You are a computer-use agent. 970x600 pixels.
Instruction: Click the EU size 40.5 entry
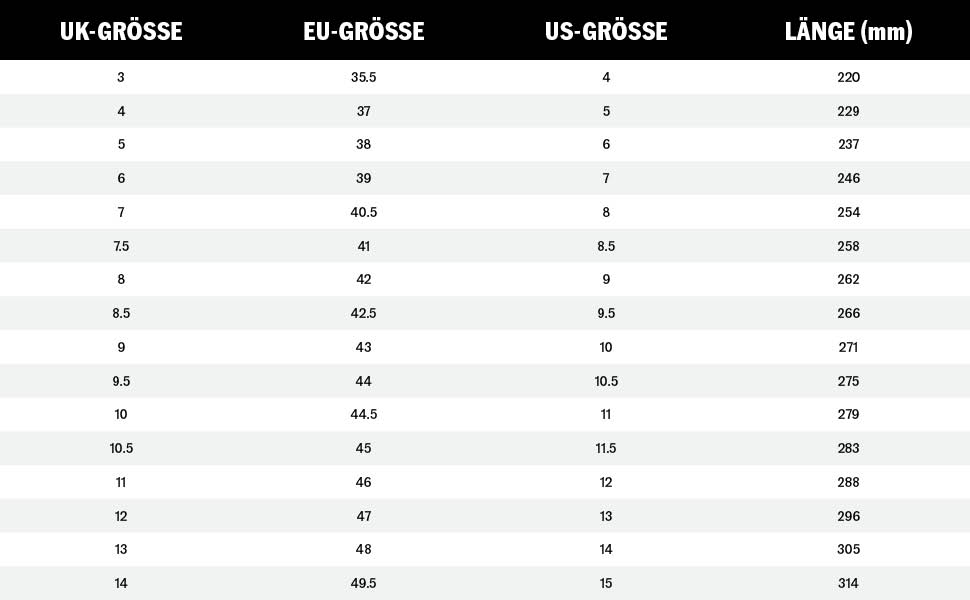(x=363, y=212)
